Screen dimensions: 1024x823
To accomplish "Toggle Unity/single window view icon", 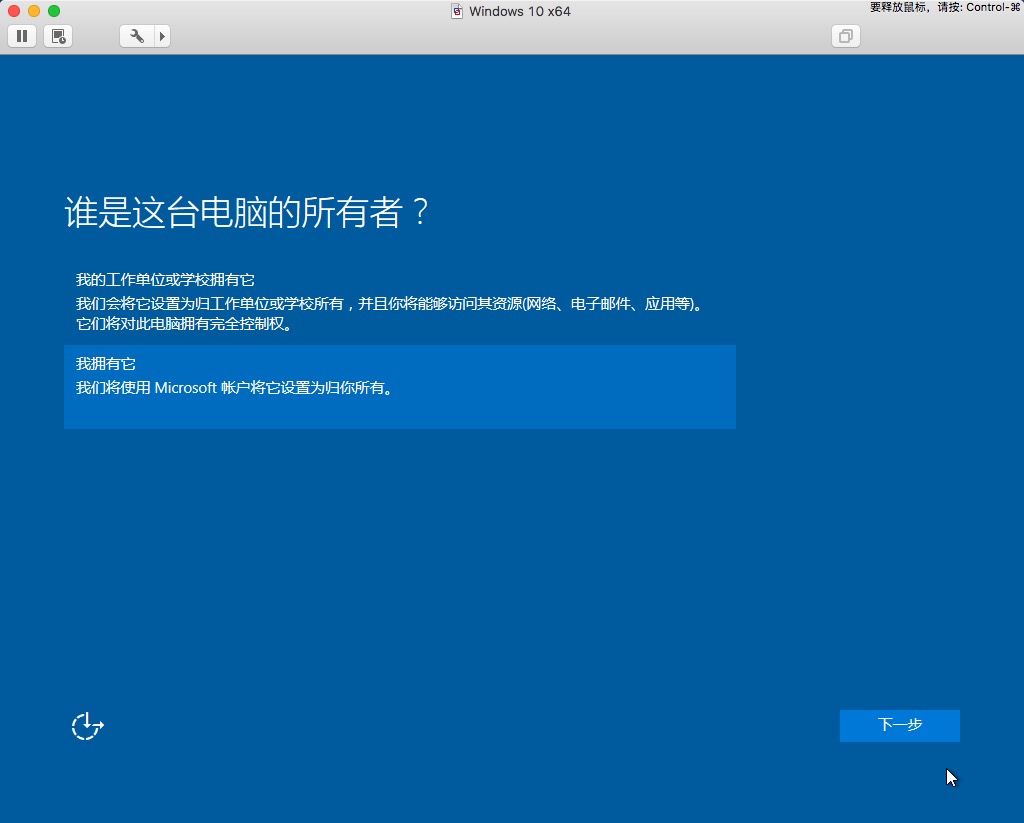I will 846,36.
